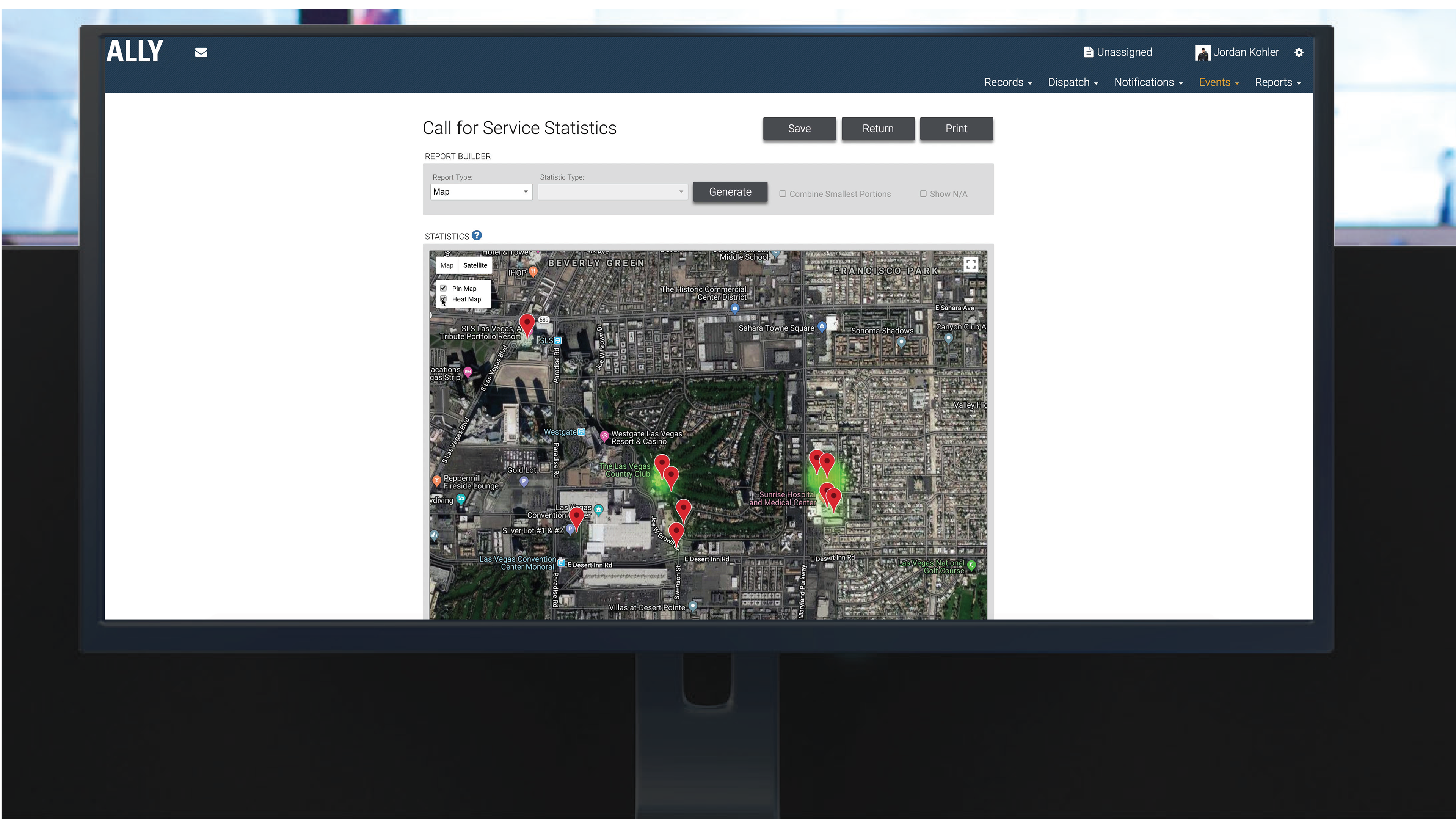This screenshot has height=819, width=1456.
Task: Click the Jordan Kohler user name
Action: tap(1246, 52)
